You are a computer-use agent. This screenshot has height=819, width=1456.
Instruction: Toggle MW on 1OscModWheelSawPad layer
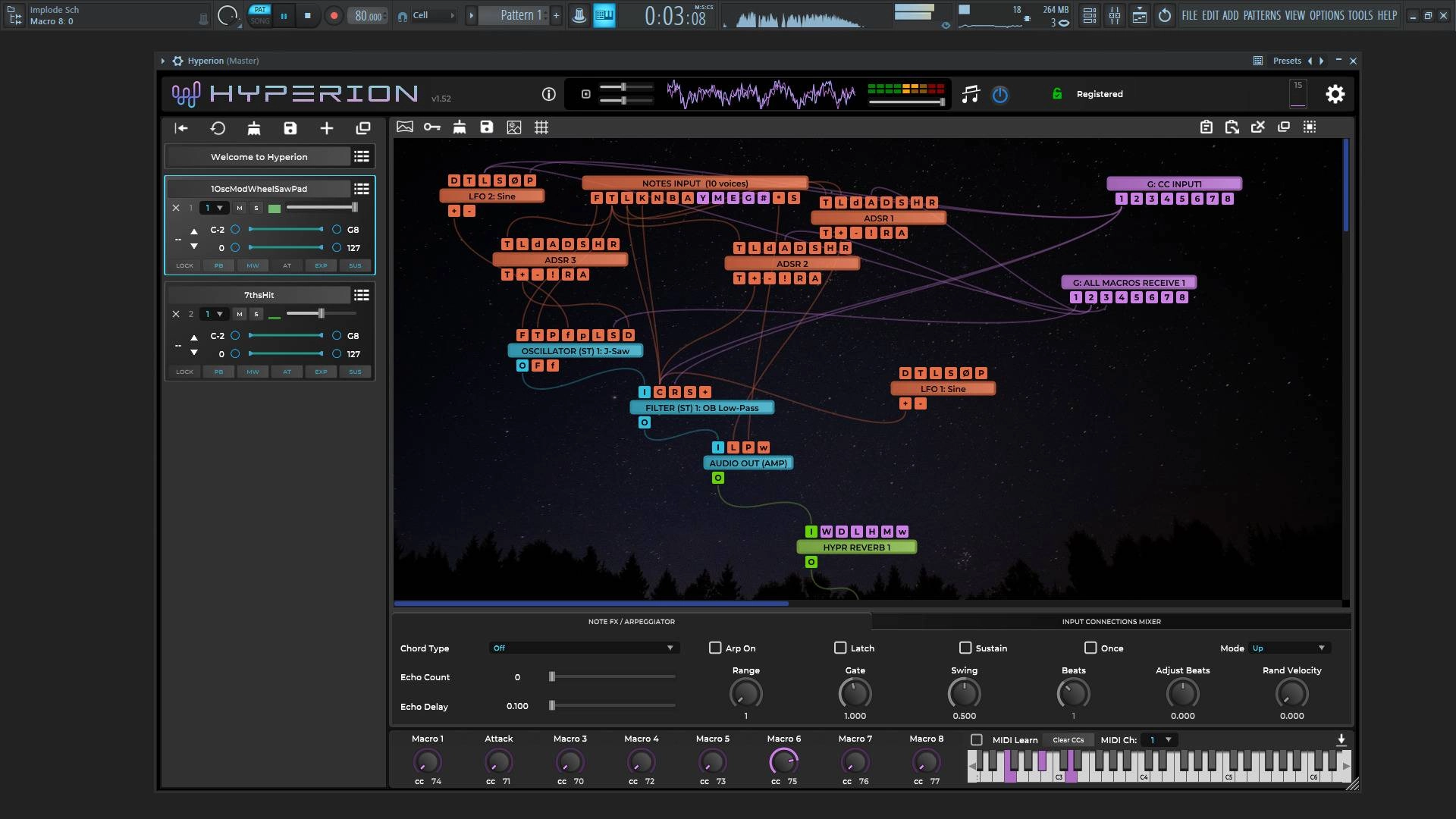pos(253,265)
